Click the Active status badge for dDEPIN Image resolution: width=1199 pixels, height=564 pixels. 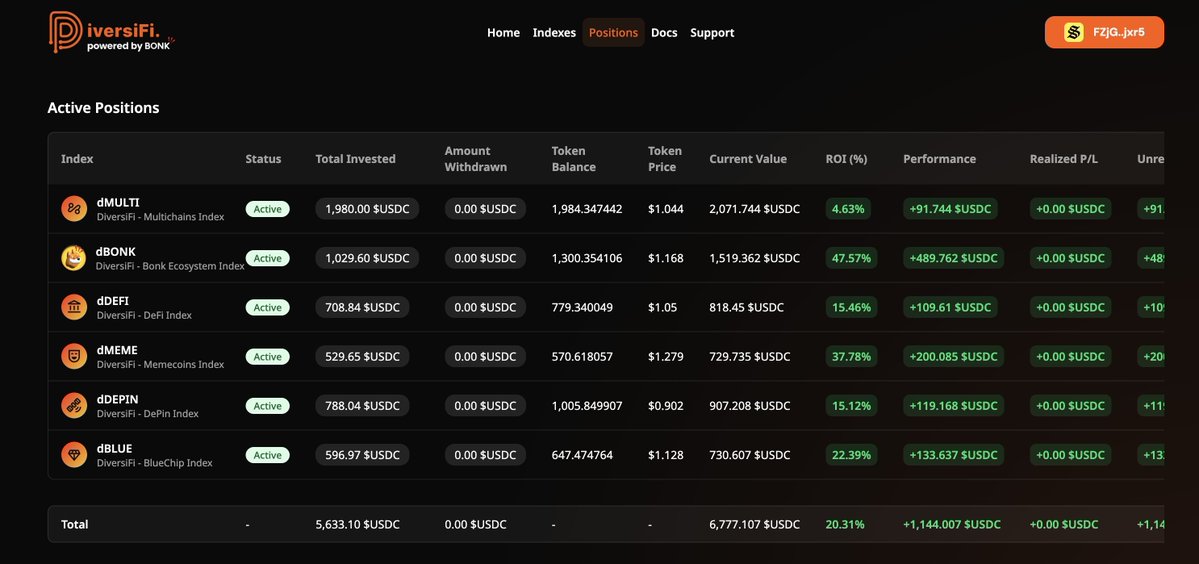[268, 406]
